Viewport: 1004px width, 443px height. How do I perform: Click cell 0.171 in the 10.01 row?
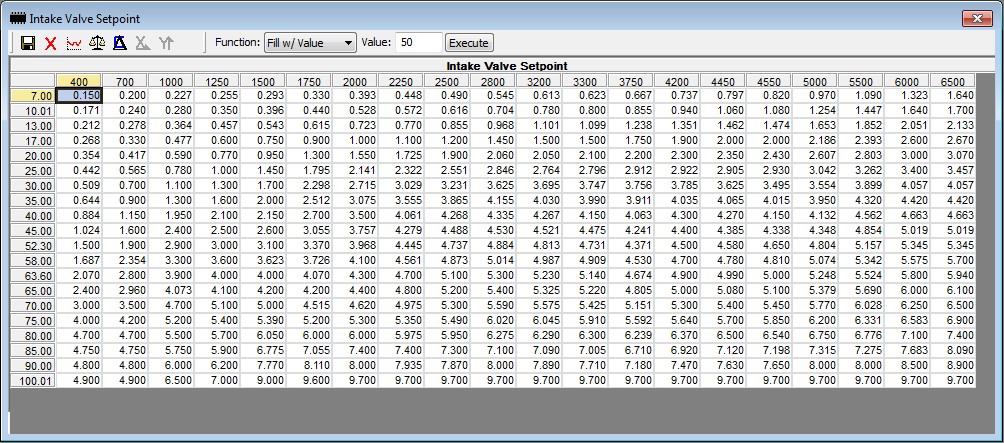[79, 111]
